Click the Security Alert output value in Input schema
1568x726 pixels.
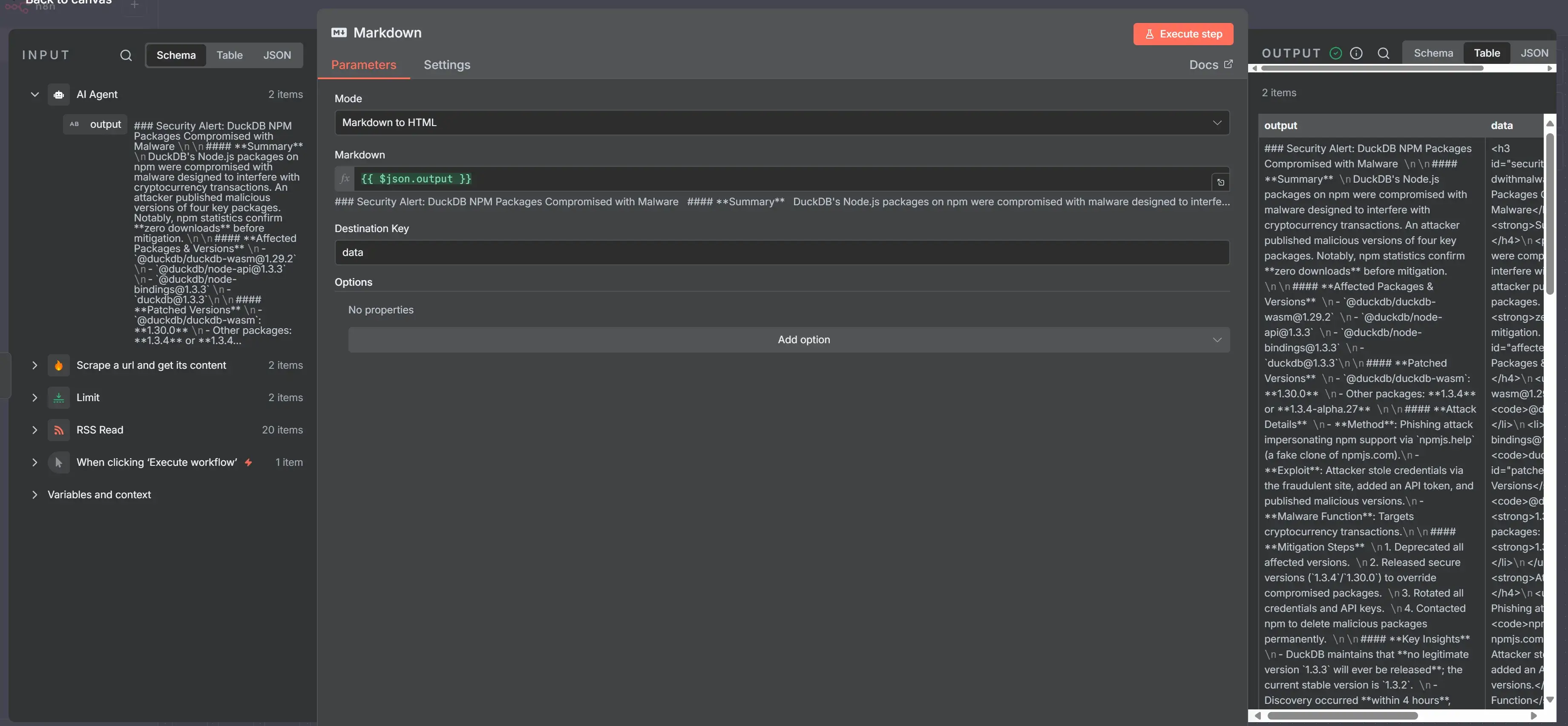point(218,233)
